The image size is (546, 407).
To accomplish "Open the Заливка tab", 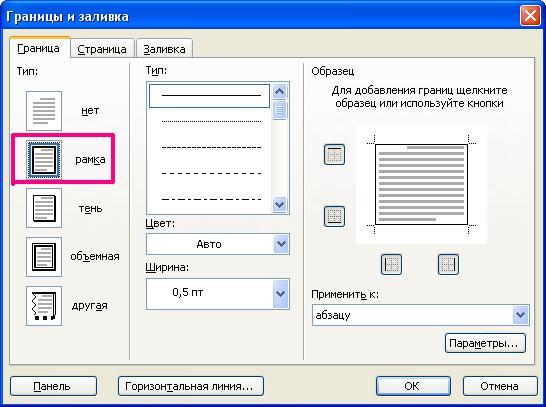I will 164,49.
